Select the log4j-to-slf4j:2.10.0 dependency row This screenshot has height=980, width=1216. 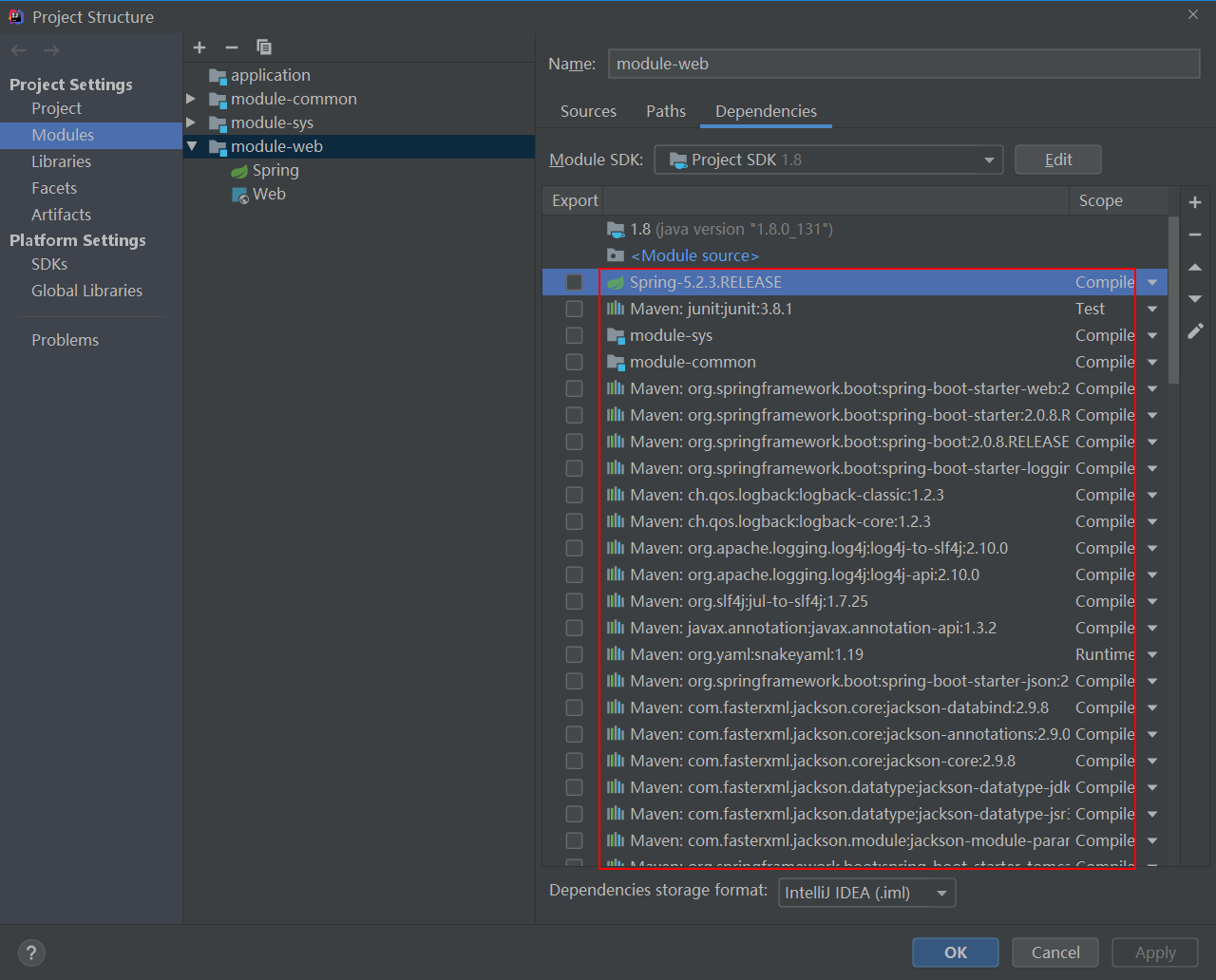pos(855,548)
